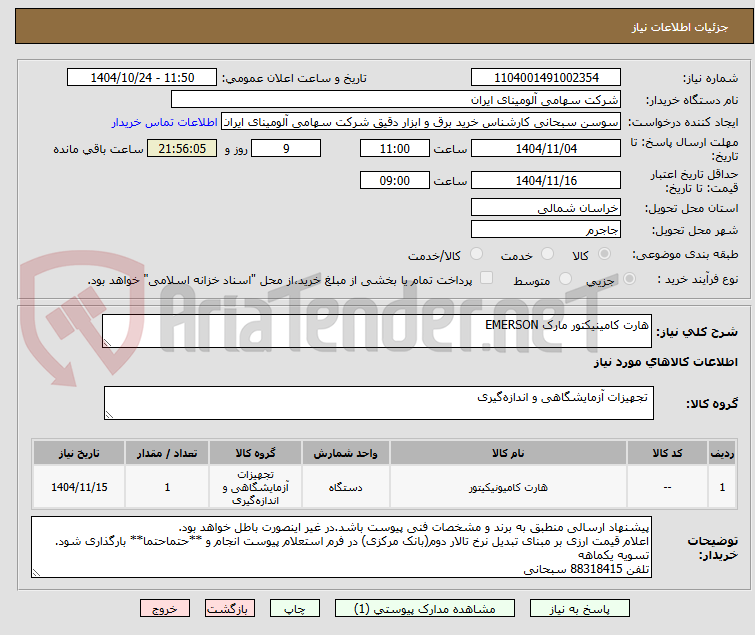This screenshot has width=755, height=635.
Task: Click the کد کالا column header
Action: (x=667, y=453)
